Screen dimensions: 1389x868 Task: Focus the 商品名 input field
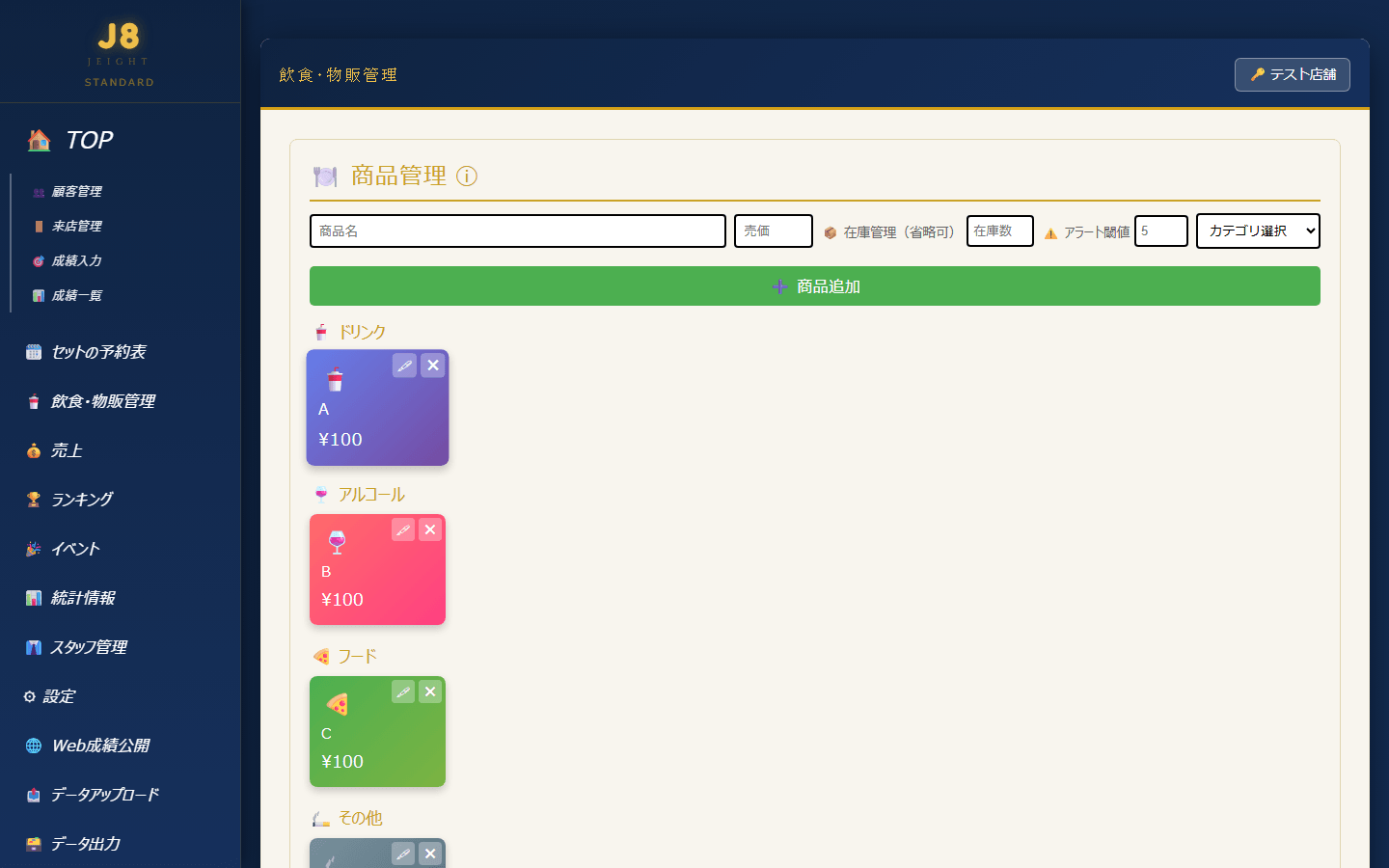518,231
